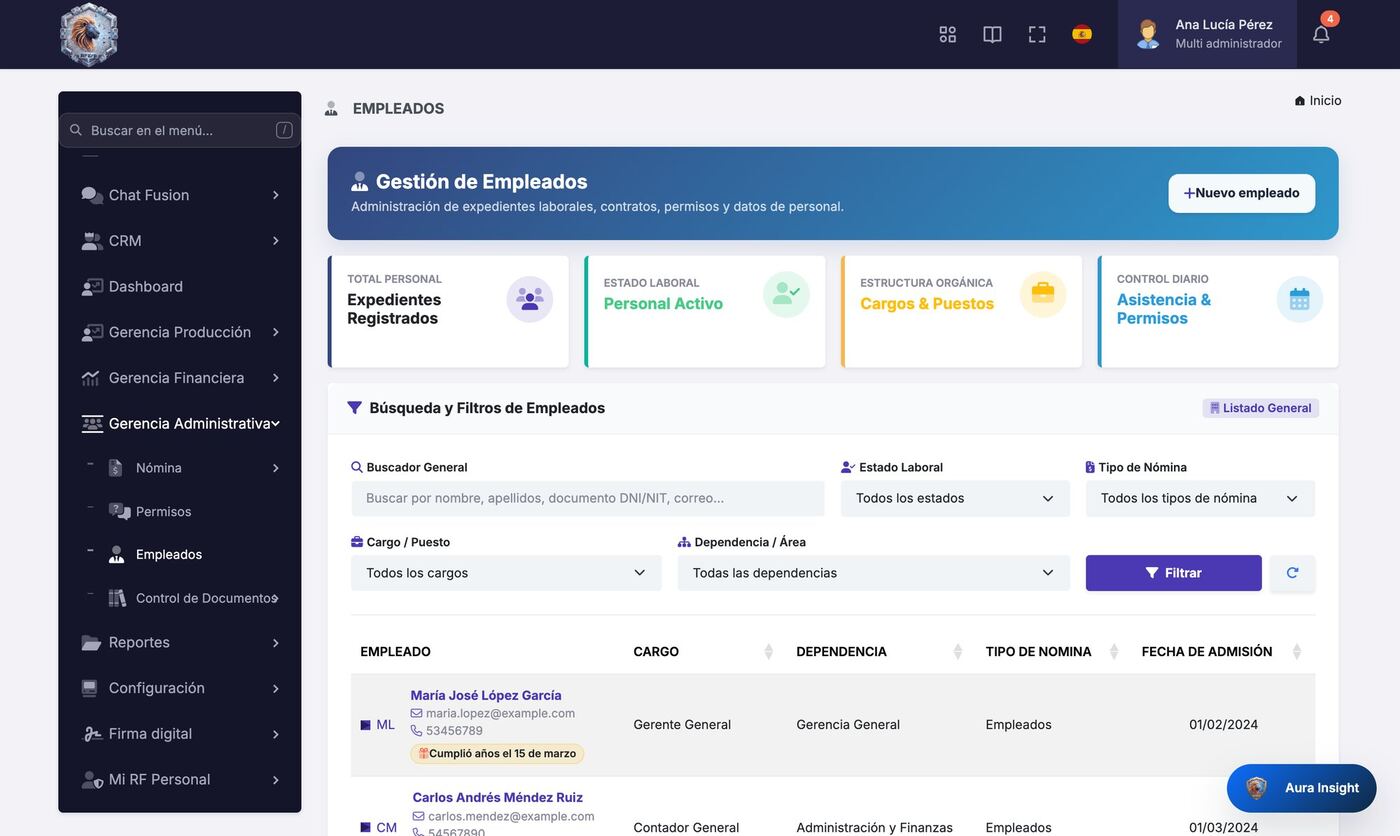Click the 01/02/2024 admission date
This screenshot has width=1400, height=836.
point(1224,725)
